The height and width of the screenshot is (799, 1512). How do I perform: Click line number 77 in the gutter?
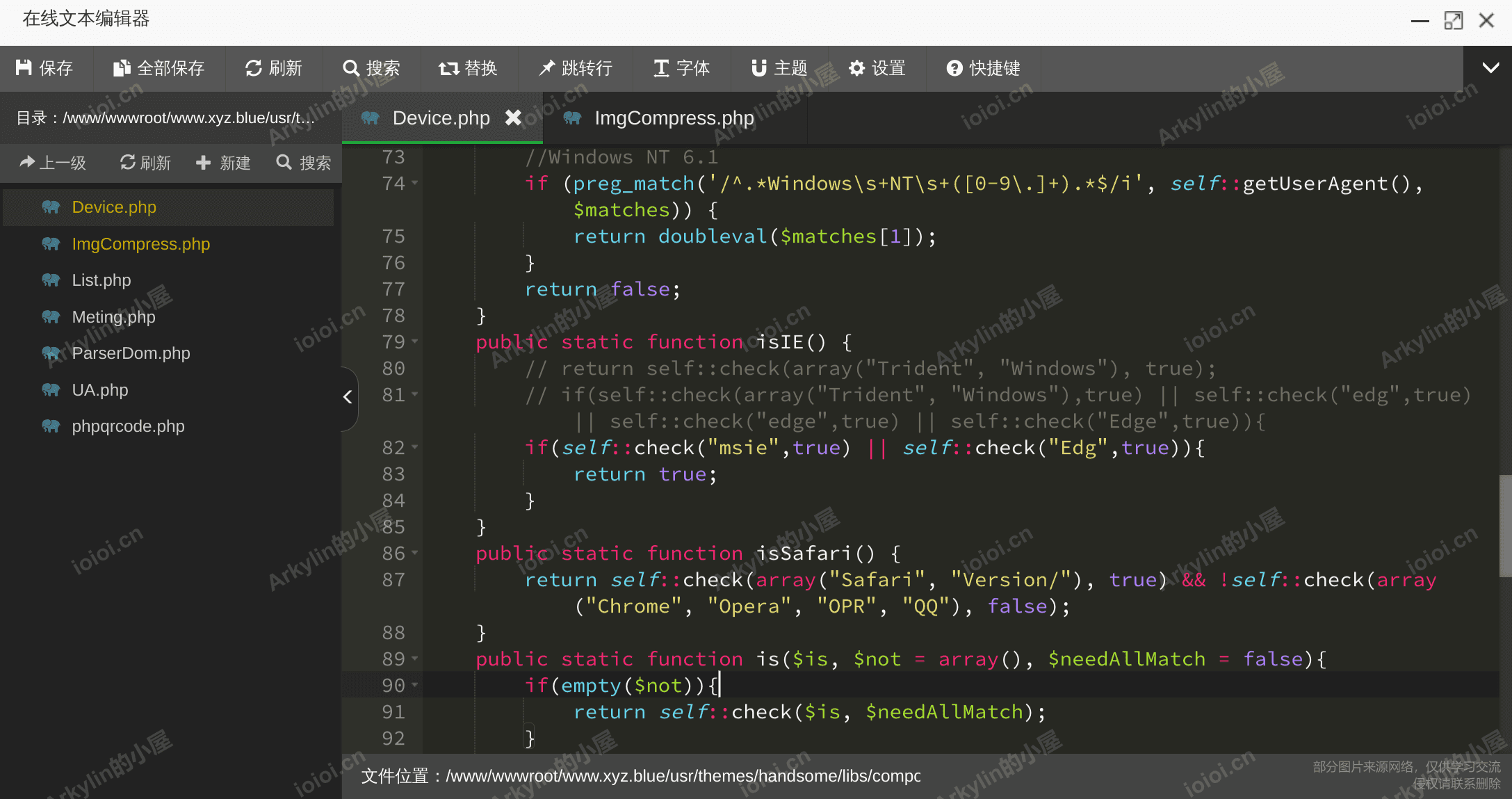(393, 289)
